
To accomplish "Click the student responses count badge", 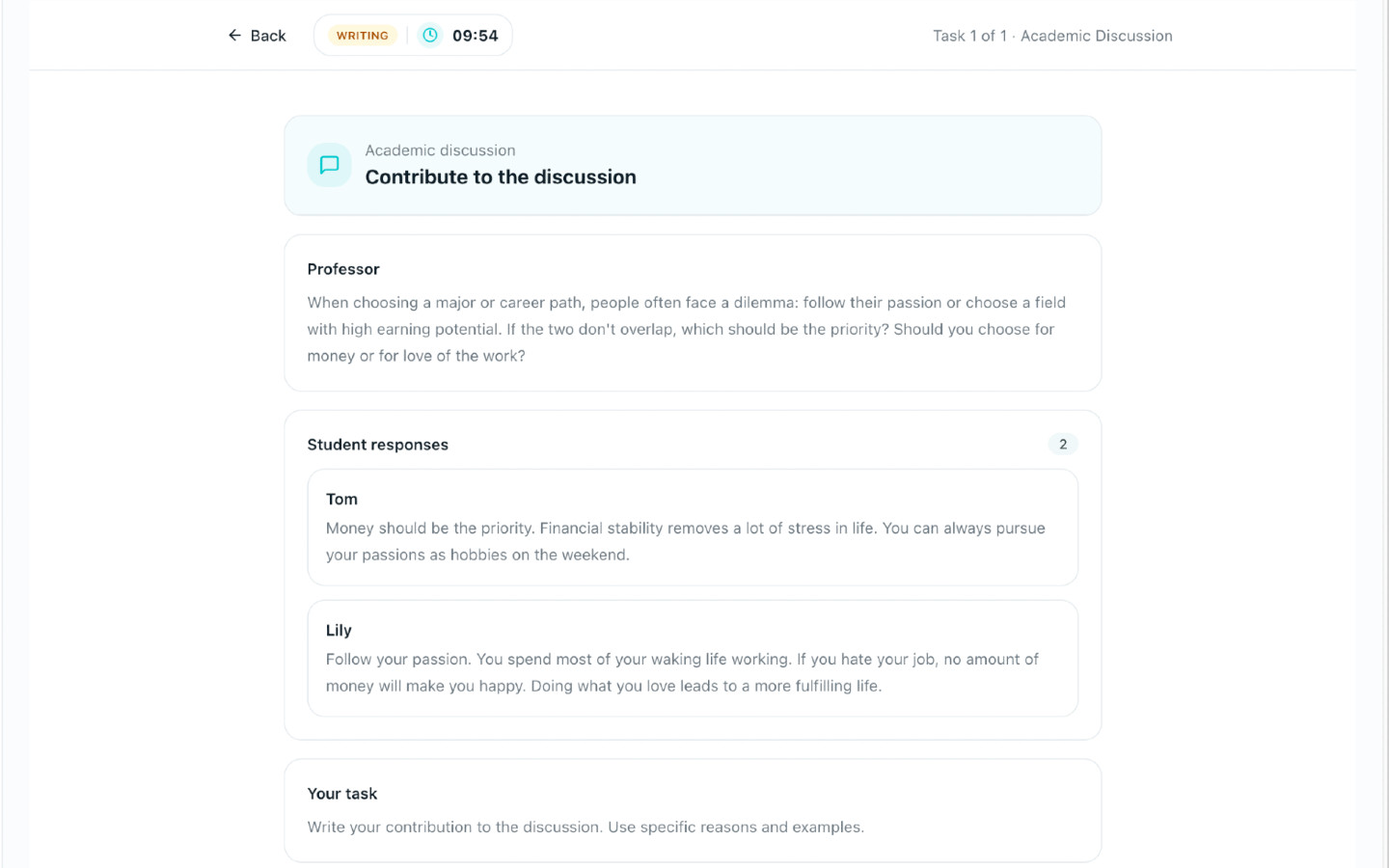I will pos(1063,445).
